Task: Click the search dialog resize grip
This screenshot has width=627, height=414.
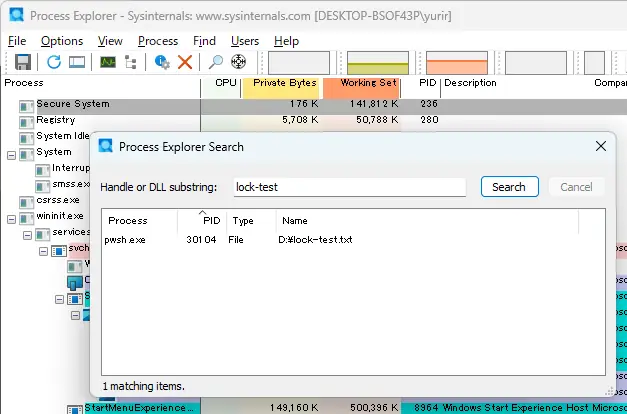Action: 609,390
